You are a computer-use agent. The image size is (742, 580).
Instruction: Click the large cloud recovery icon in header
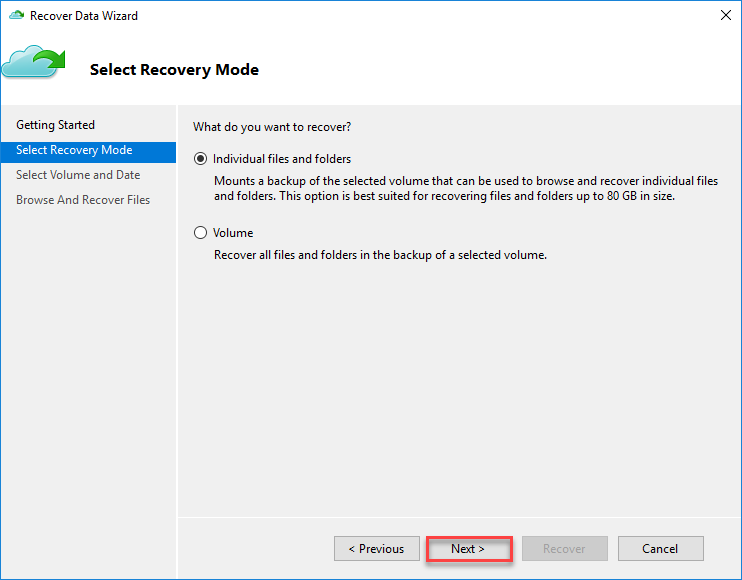tap(33, 63)
